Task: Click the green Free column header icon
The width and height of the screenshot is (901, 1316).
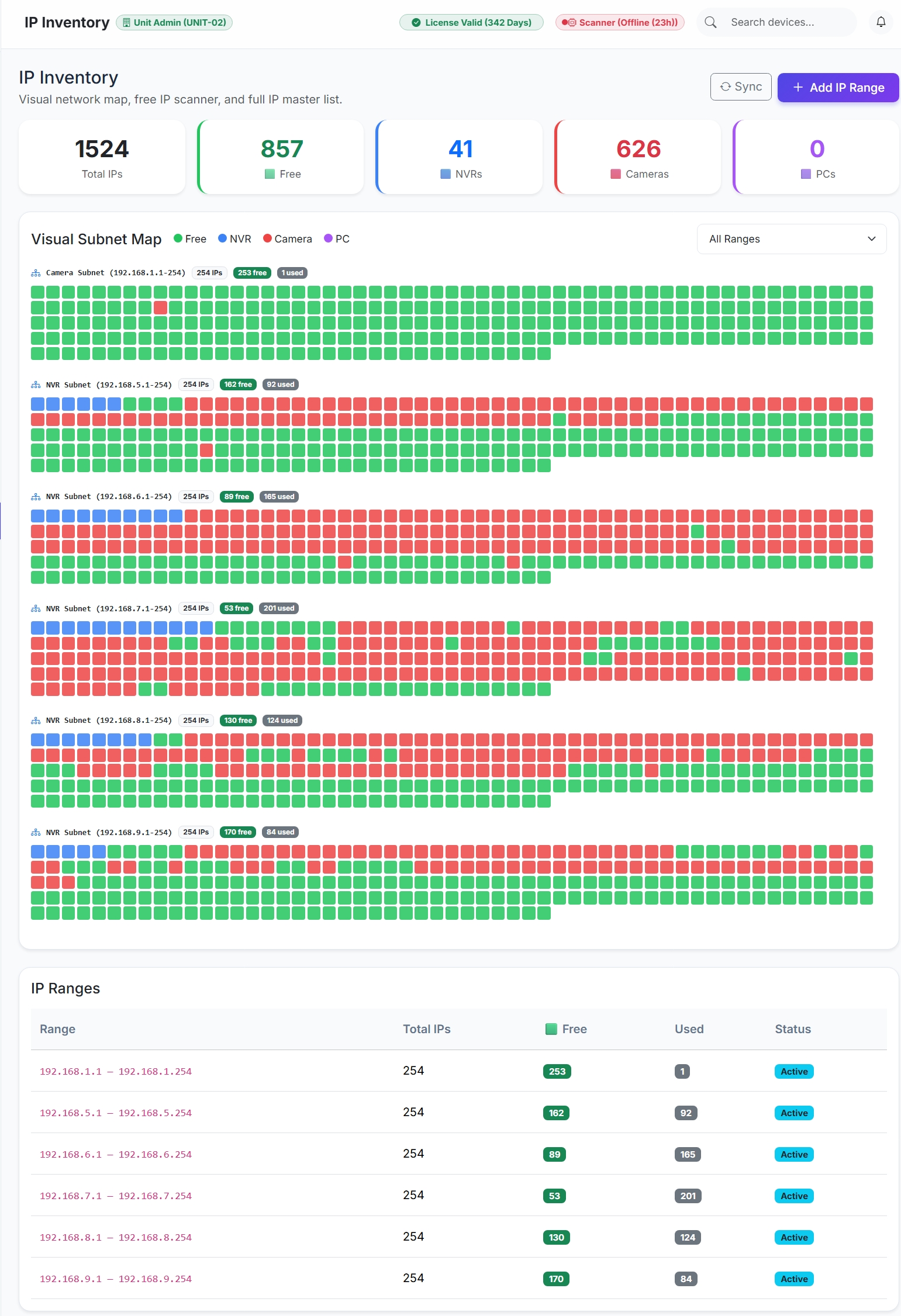Action: click(551, 1029)
